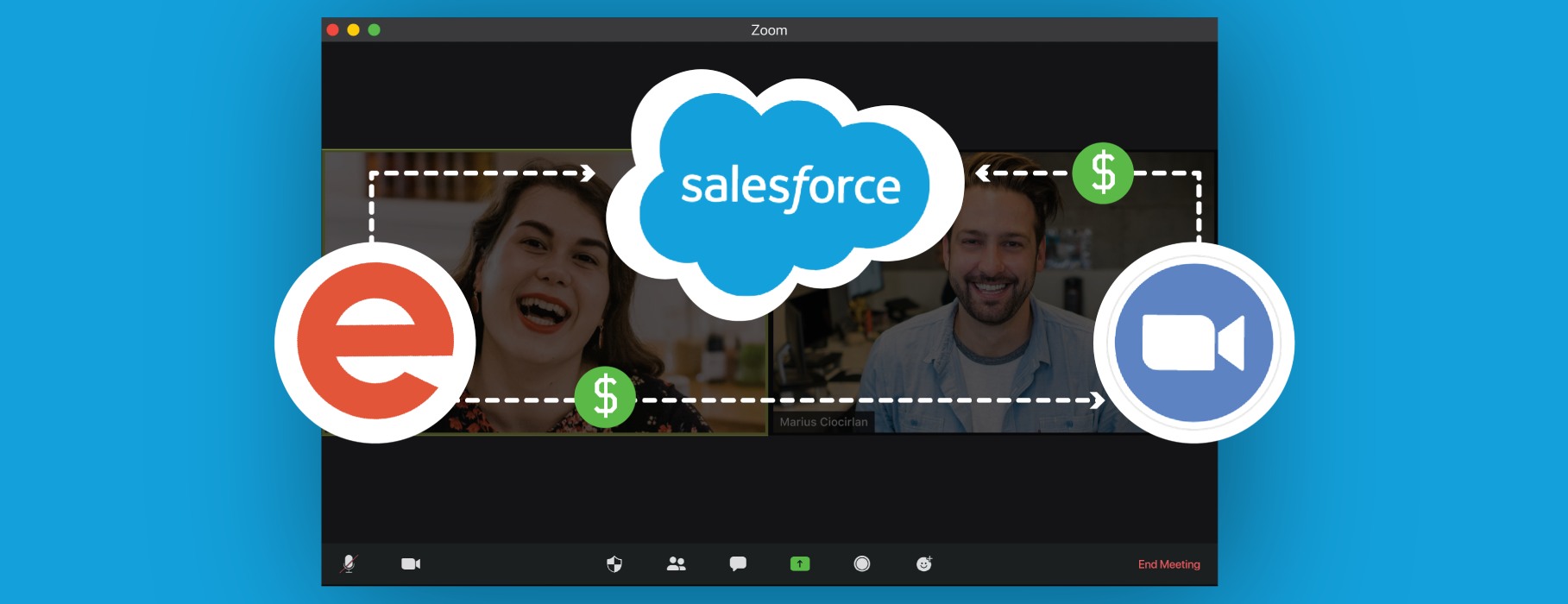Open the Security shield icon
Viewport: 1568px width, 604px height.
pyautogui.click(x=614, y=564)
